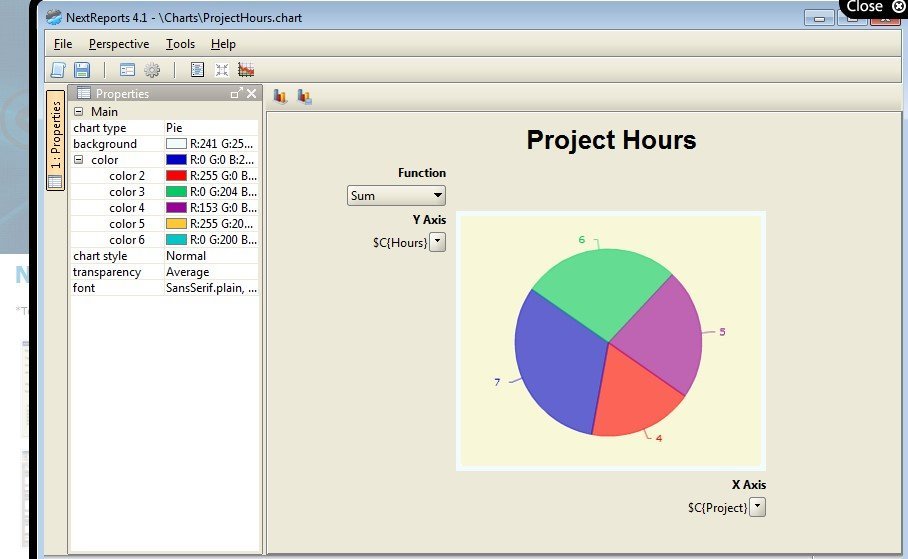Click the Save floppy disk icon
The height and width of the screenshot is (559, 908).
(82, 70)
